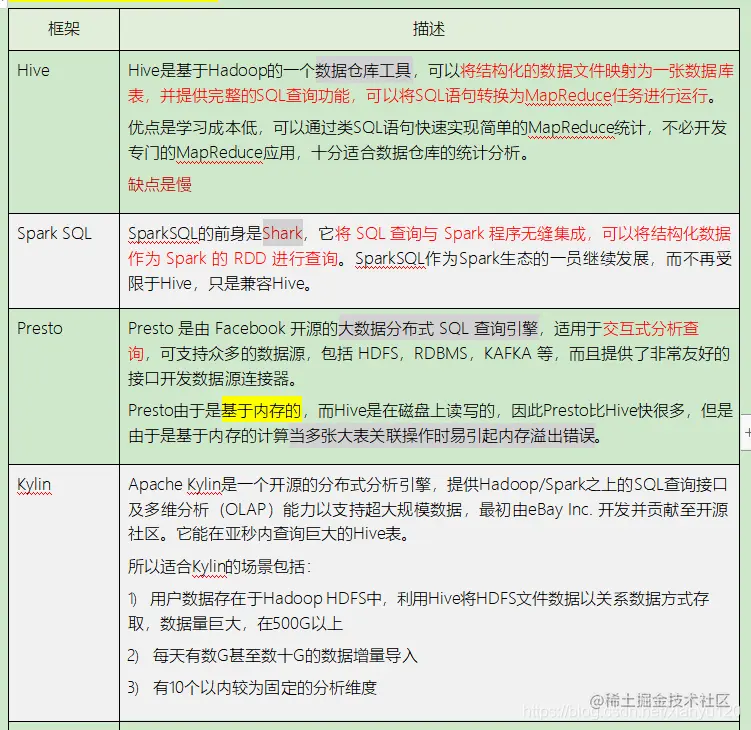This screenshot has width=751, height=730.
Task: Select the Hive framework cell
Action: click(64, 132)
